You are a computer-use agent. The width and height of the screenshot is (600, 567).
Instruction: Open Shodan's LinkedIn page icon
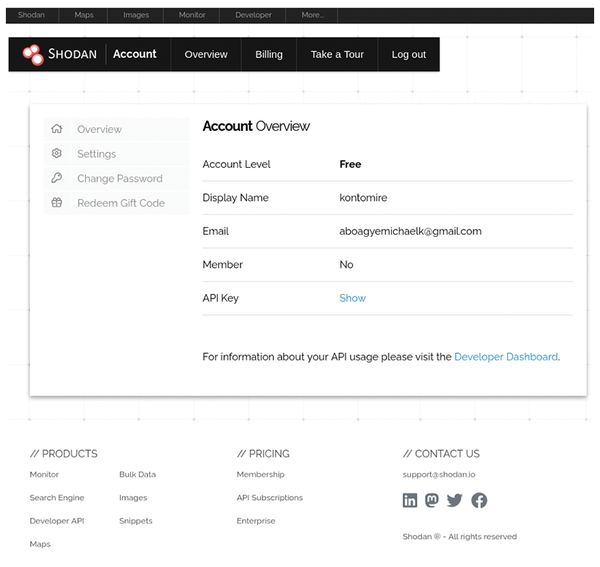click(410, 500)
